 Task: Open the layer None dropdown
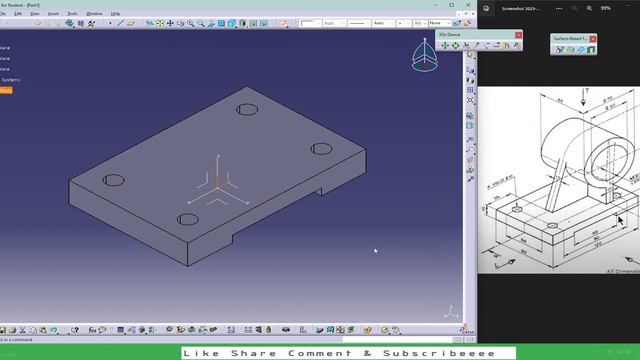(440, 23)
